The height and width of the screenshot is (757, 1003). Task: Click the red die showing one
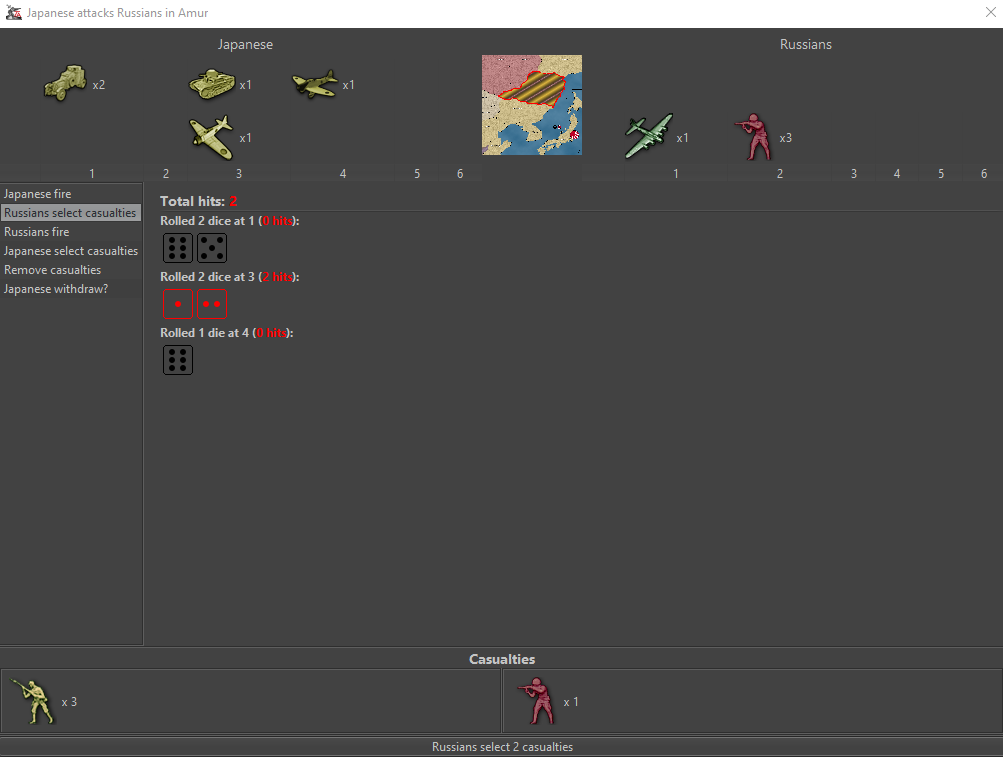(178, 304)
